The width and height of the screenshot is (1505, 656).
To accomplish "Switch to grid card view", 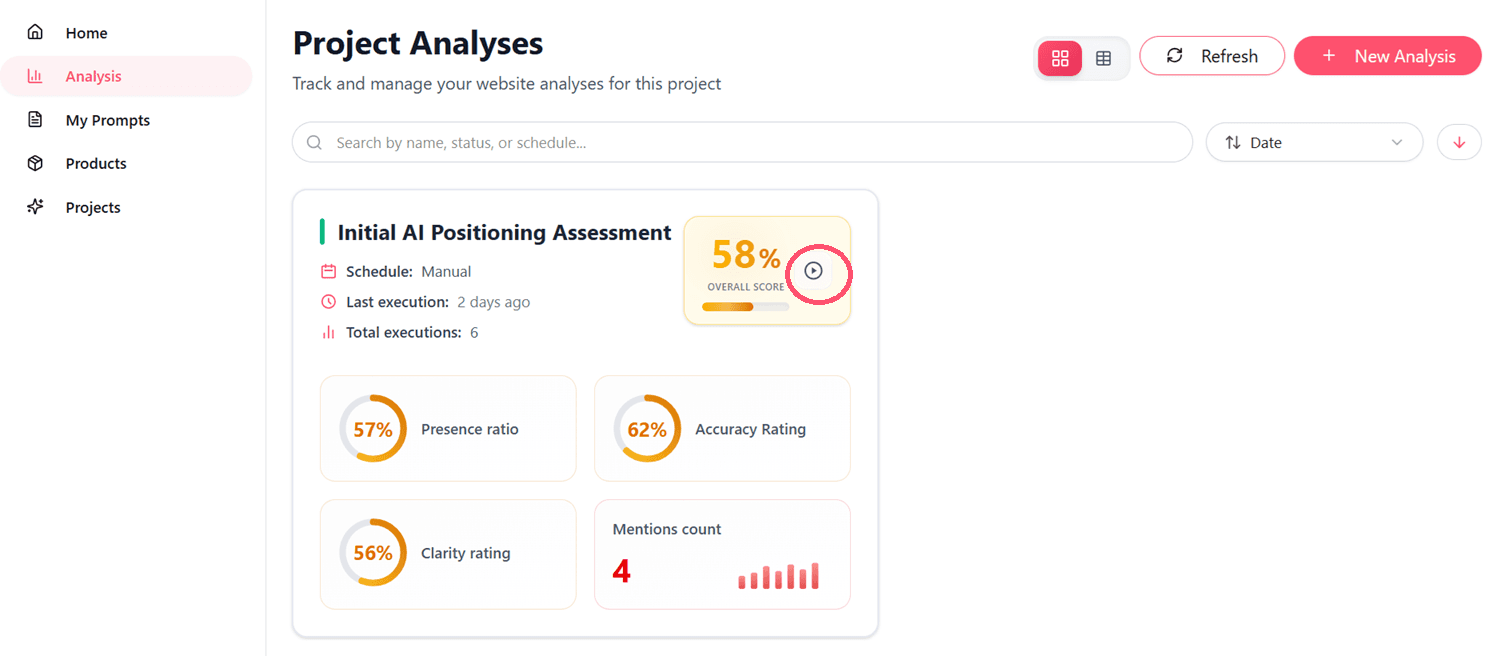I will [1060, 58].
